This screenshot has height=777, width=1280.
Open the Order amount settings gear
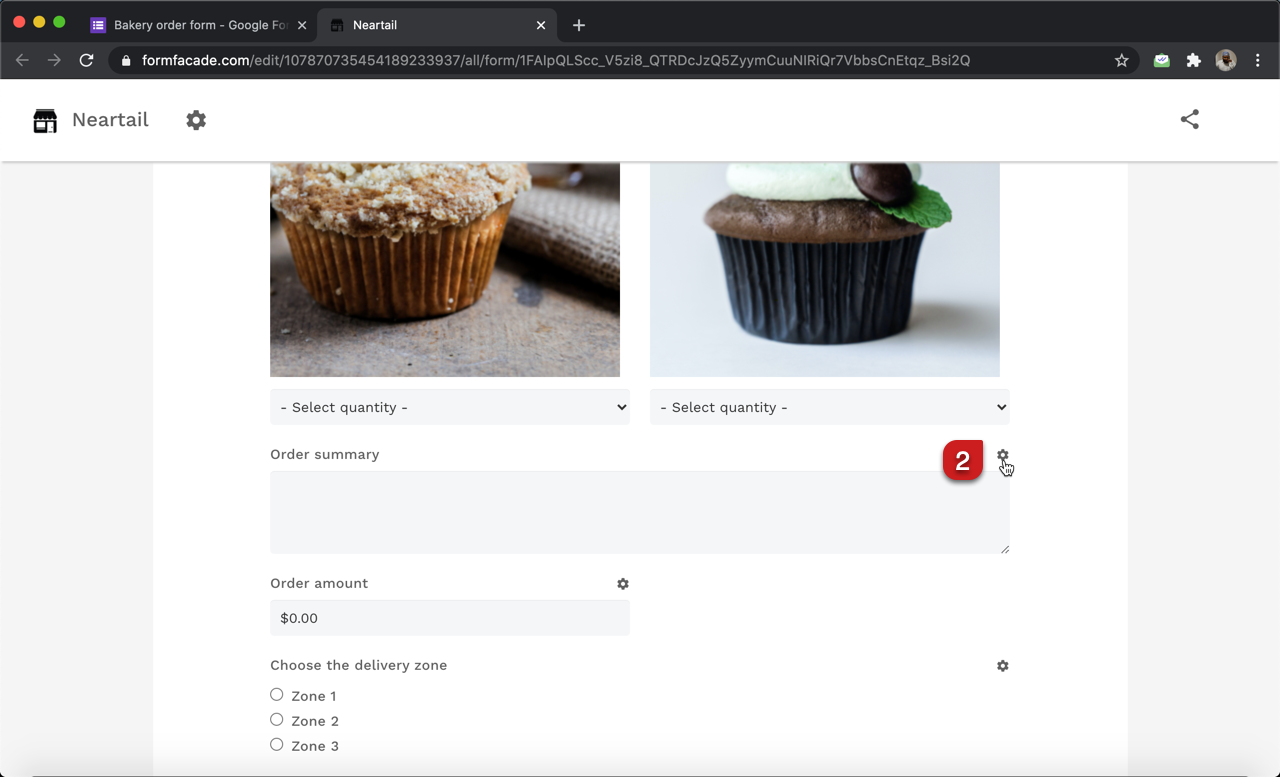[623, 583]
